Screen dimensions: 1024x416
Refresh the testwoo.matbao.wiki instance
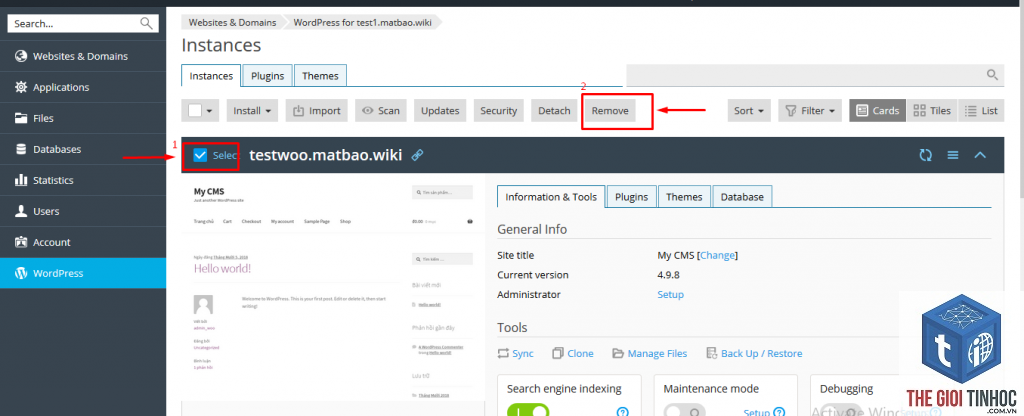tap(925, 155)
